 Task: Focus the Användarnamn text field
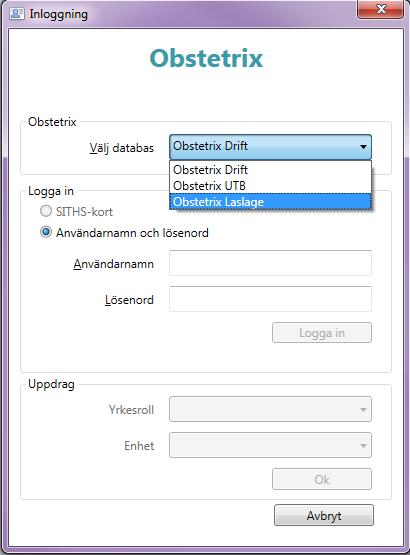pyautogui.click(x=271, y=263)
